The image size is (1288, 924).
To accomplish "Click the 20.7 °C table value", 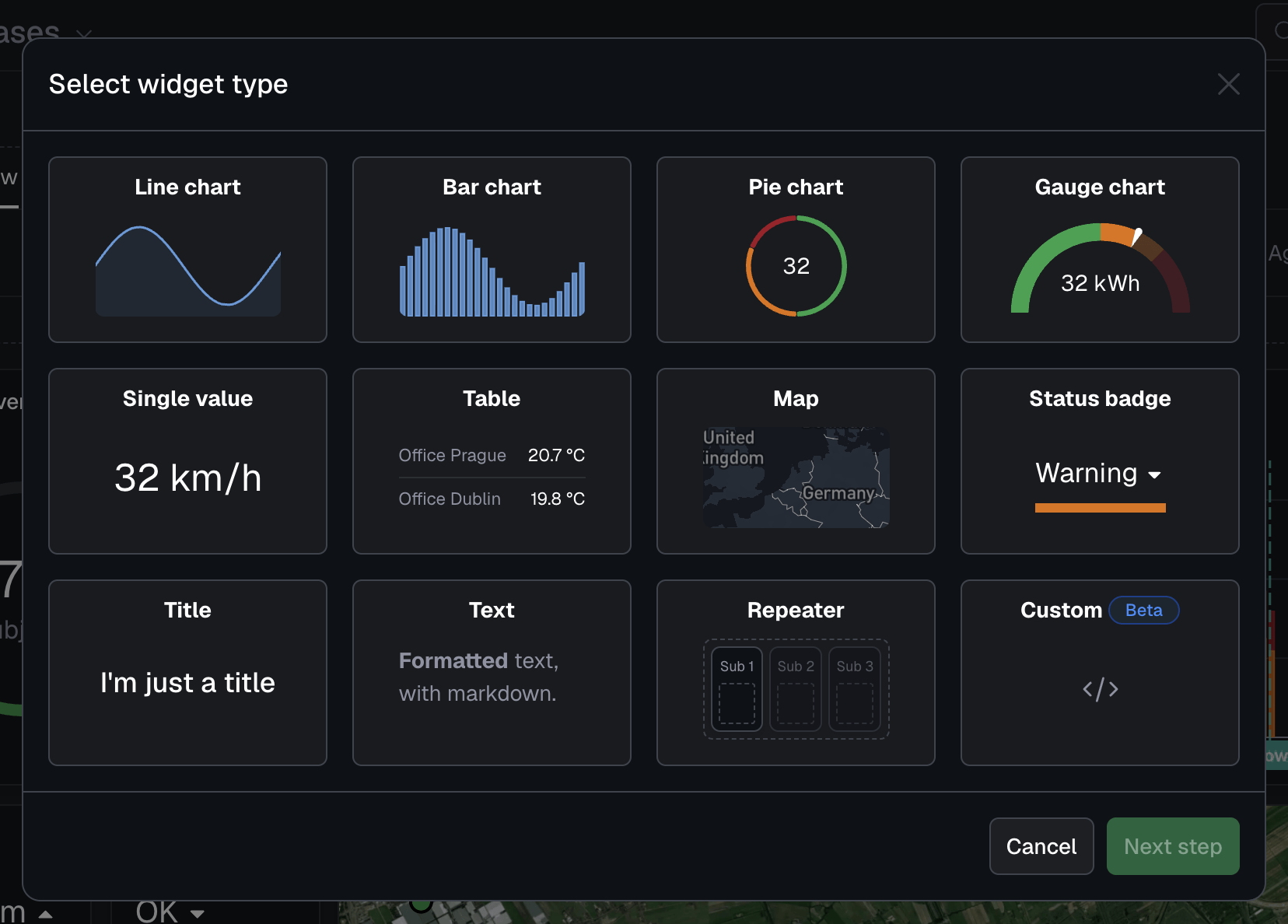I will 556,456.
